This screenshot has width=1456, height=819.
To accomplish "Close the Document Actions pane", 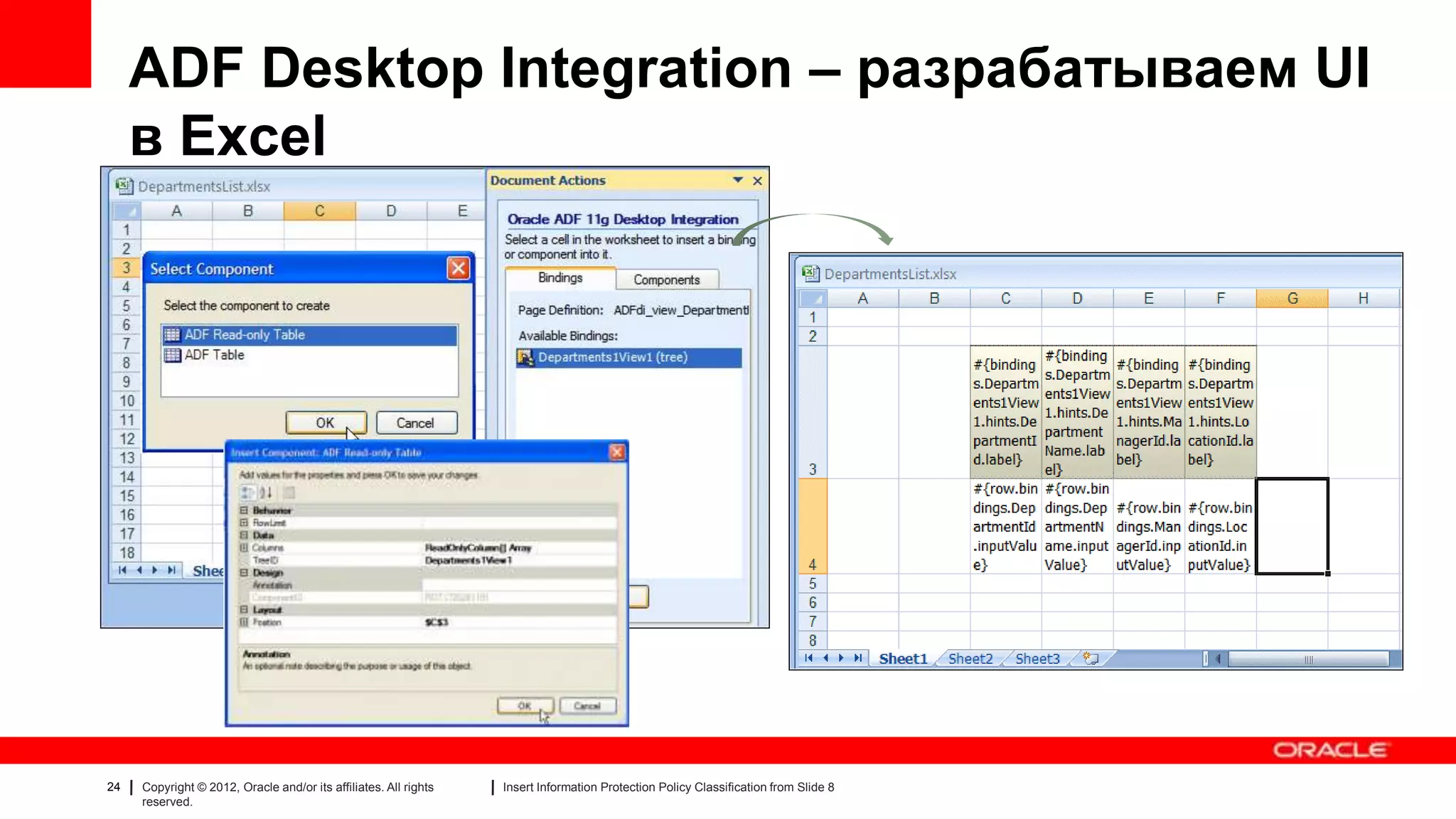I will 758,181.
